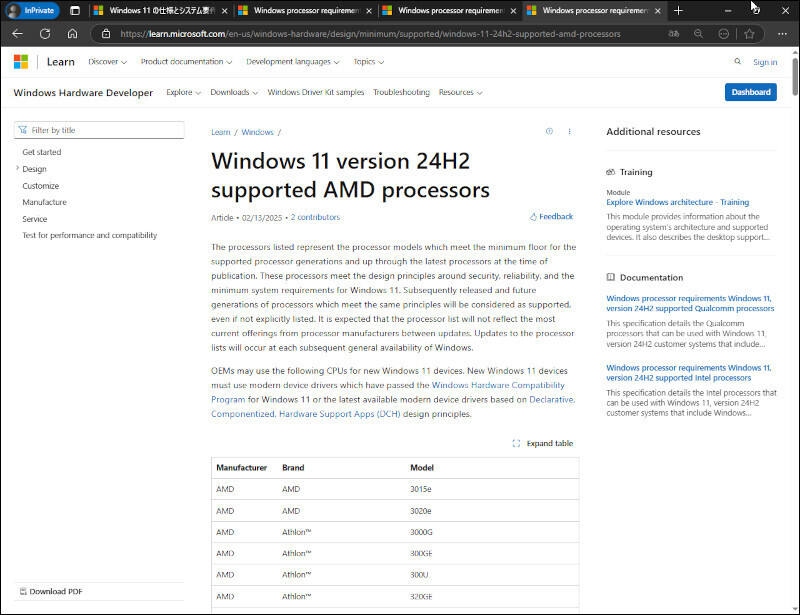
Task: Select Service in sidebar
Action: (35, 219)
